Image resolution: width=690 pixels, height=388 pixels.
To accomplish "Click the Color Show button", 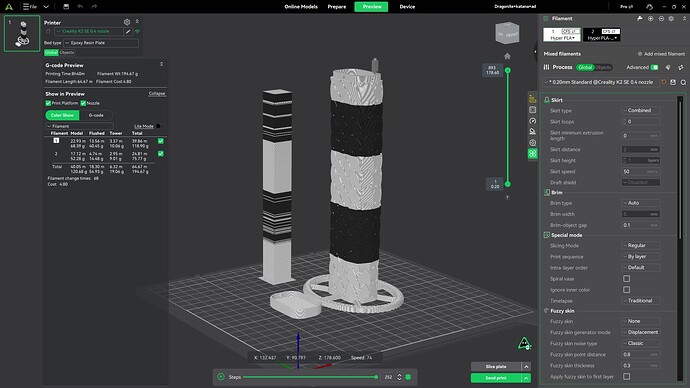I will (62, 115).
